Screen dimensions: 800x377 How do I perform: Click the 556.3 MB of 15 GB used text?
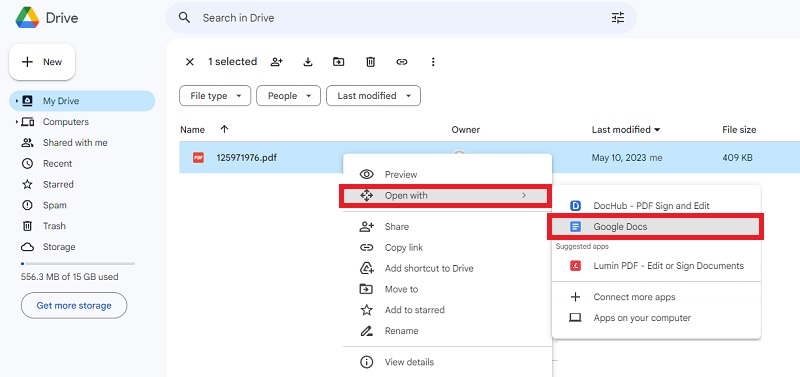click(69, 277)
